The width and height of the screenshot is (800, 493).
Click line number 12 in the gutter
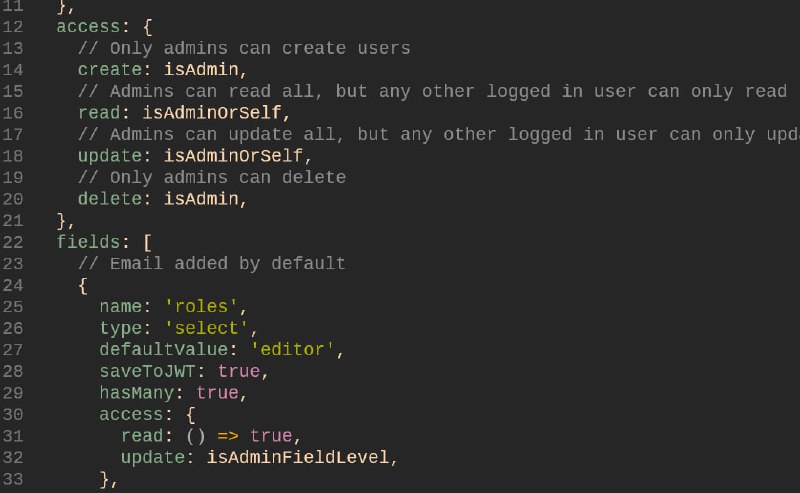(13, 27)
